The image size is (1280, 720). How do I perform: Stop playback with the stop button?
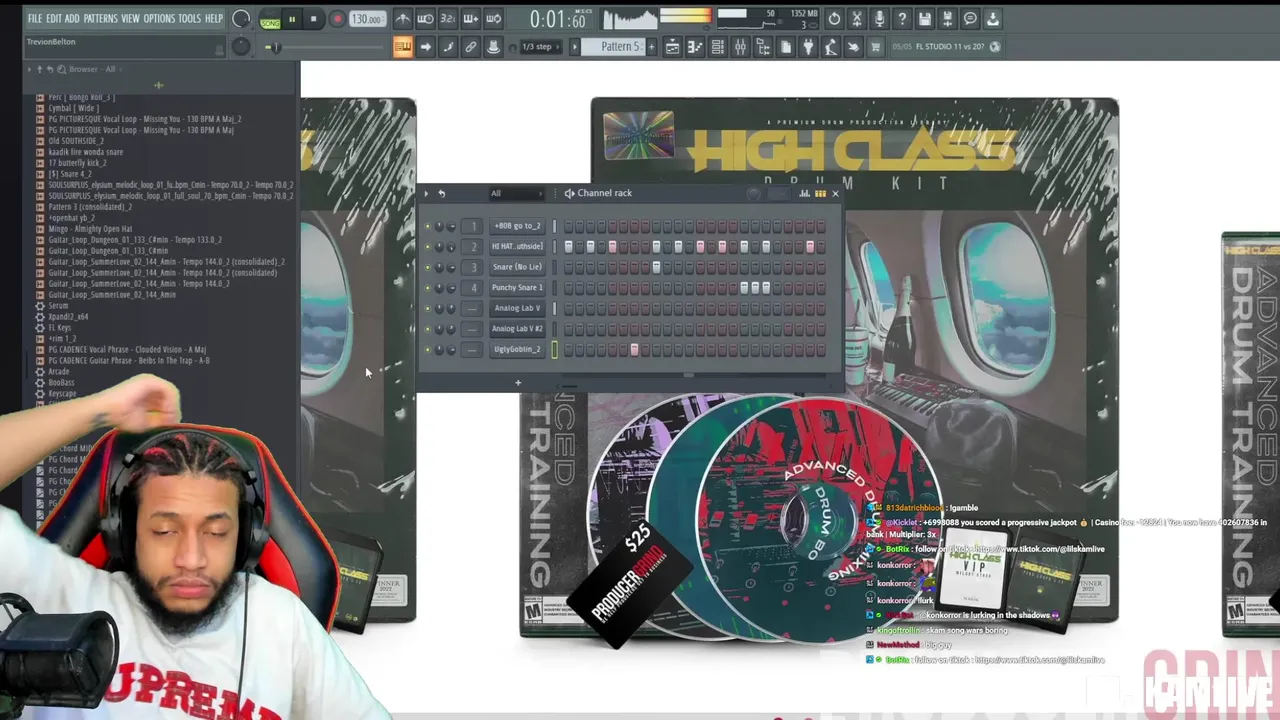pos(313,19)
